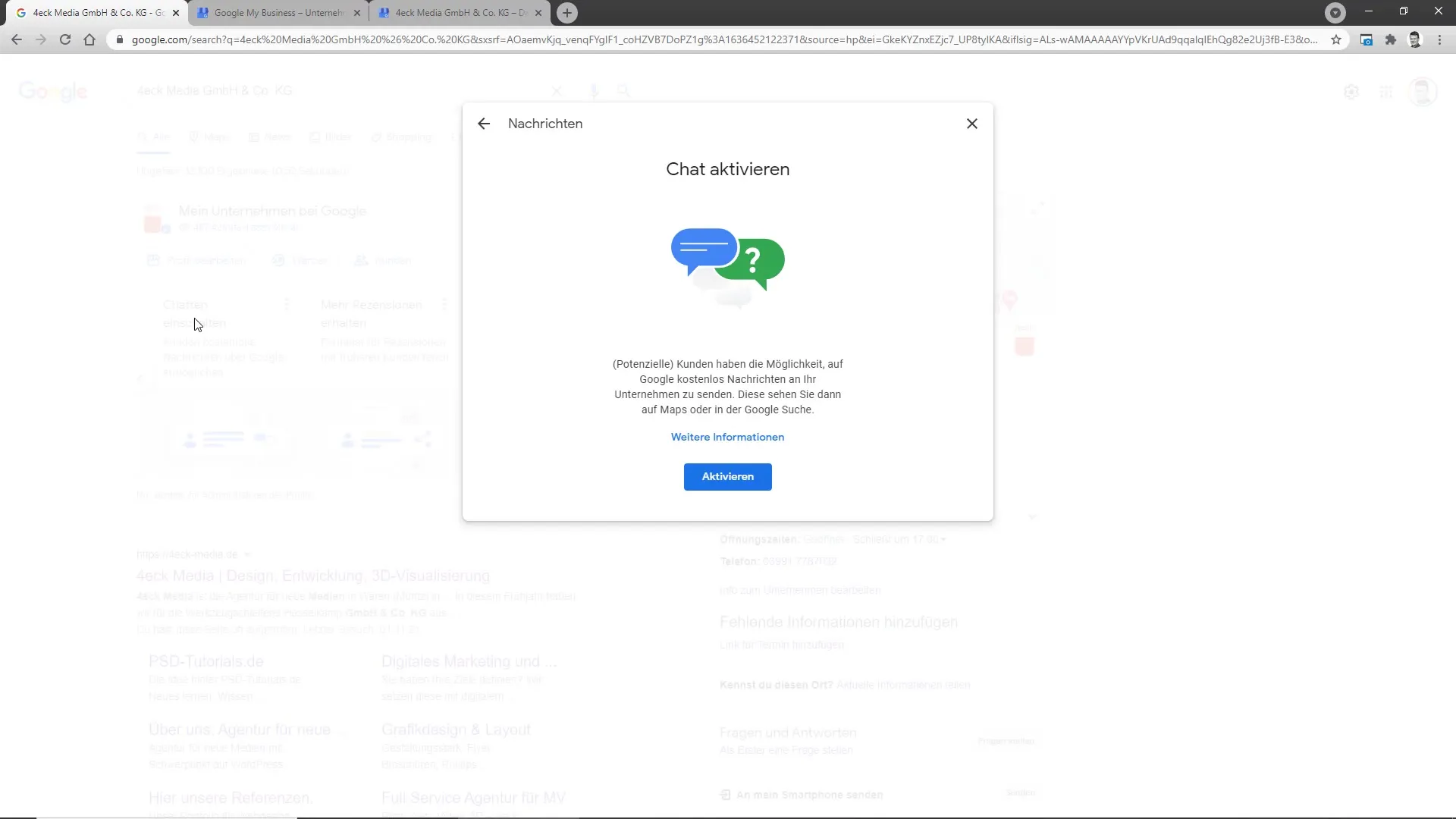1456x819 pixels.
Task: Click the Fragen und Antworten heading
Action: 788,733
